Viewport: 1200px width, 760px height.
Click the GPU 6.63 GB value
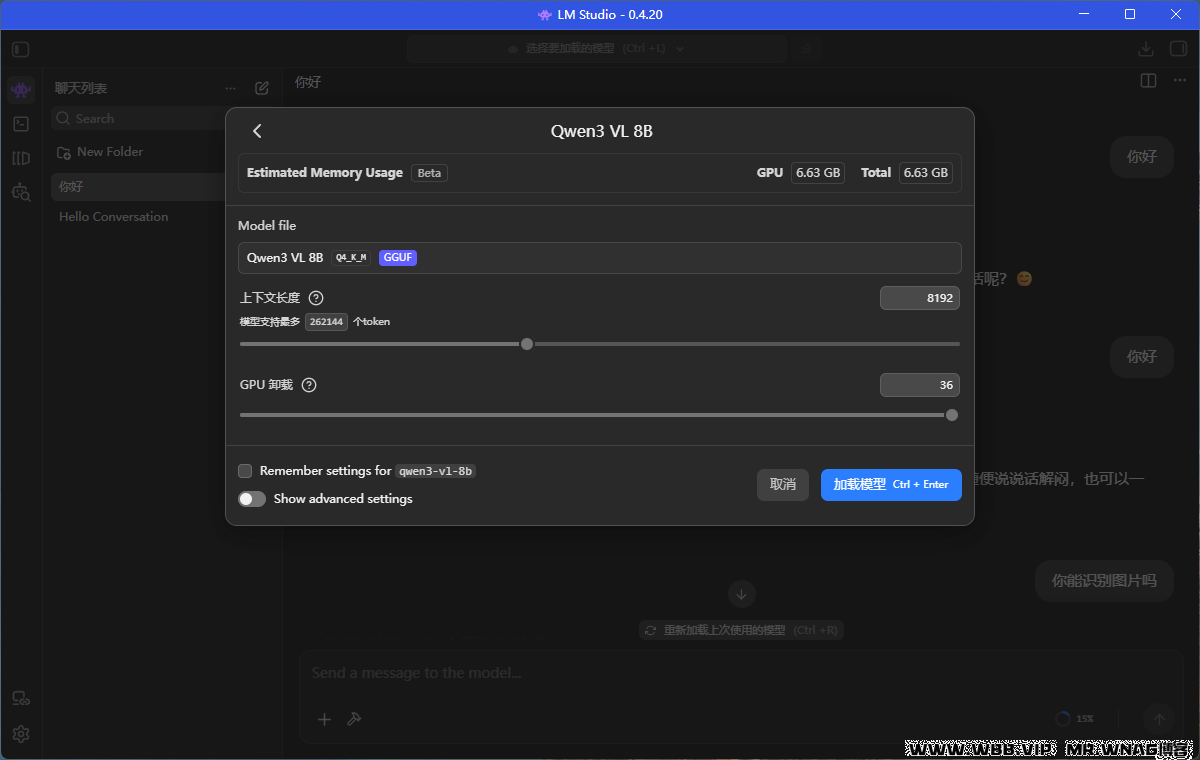pos(817,173)
